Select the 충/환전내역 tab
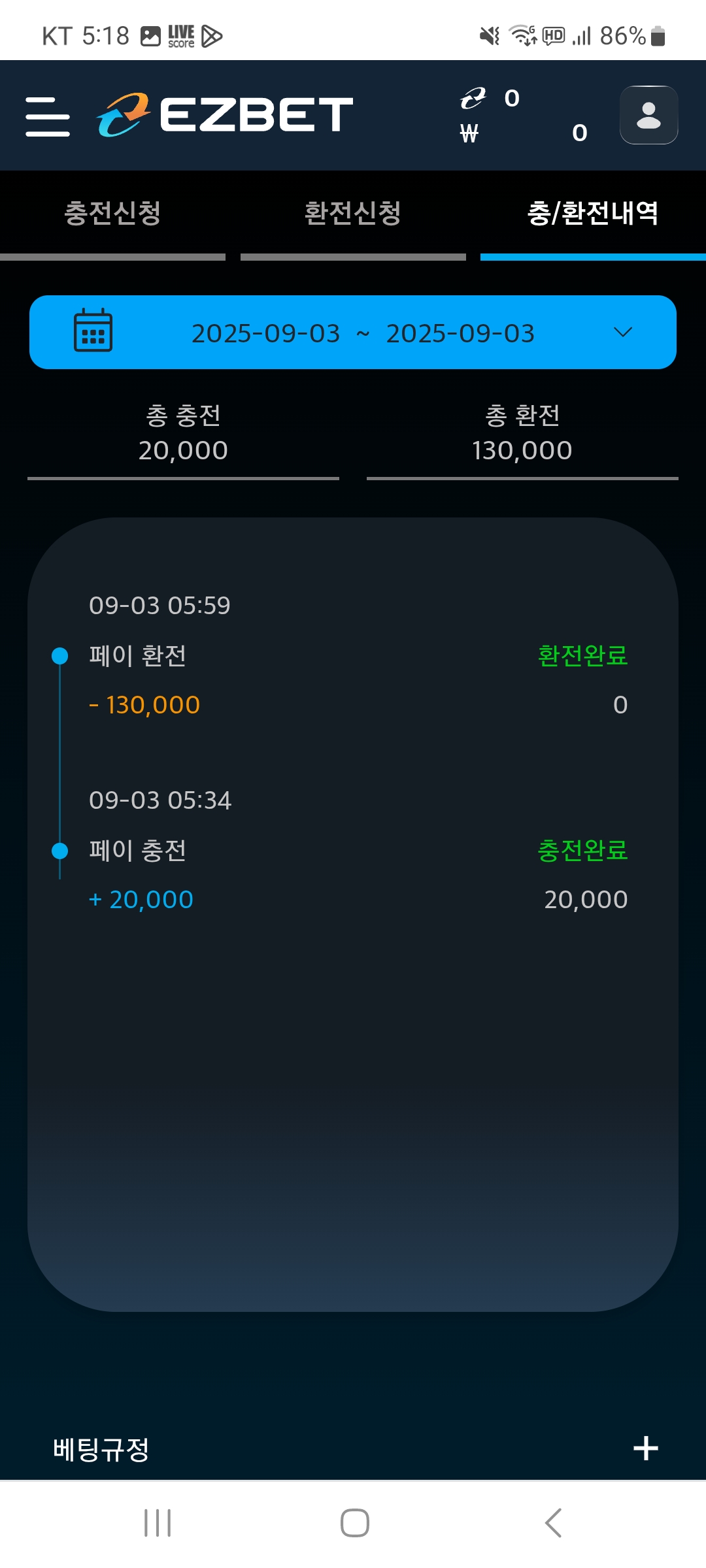Image resolution: width=706 pixels, height=1568 pixels. (593, 214)
